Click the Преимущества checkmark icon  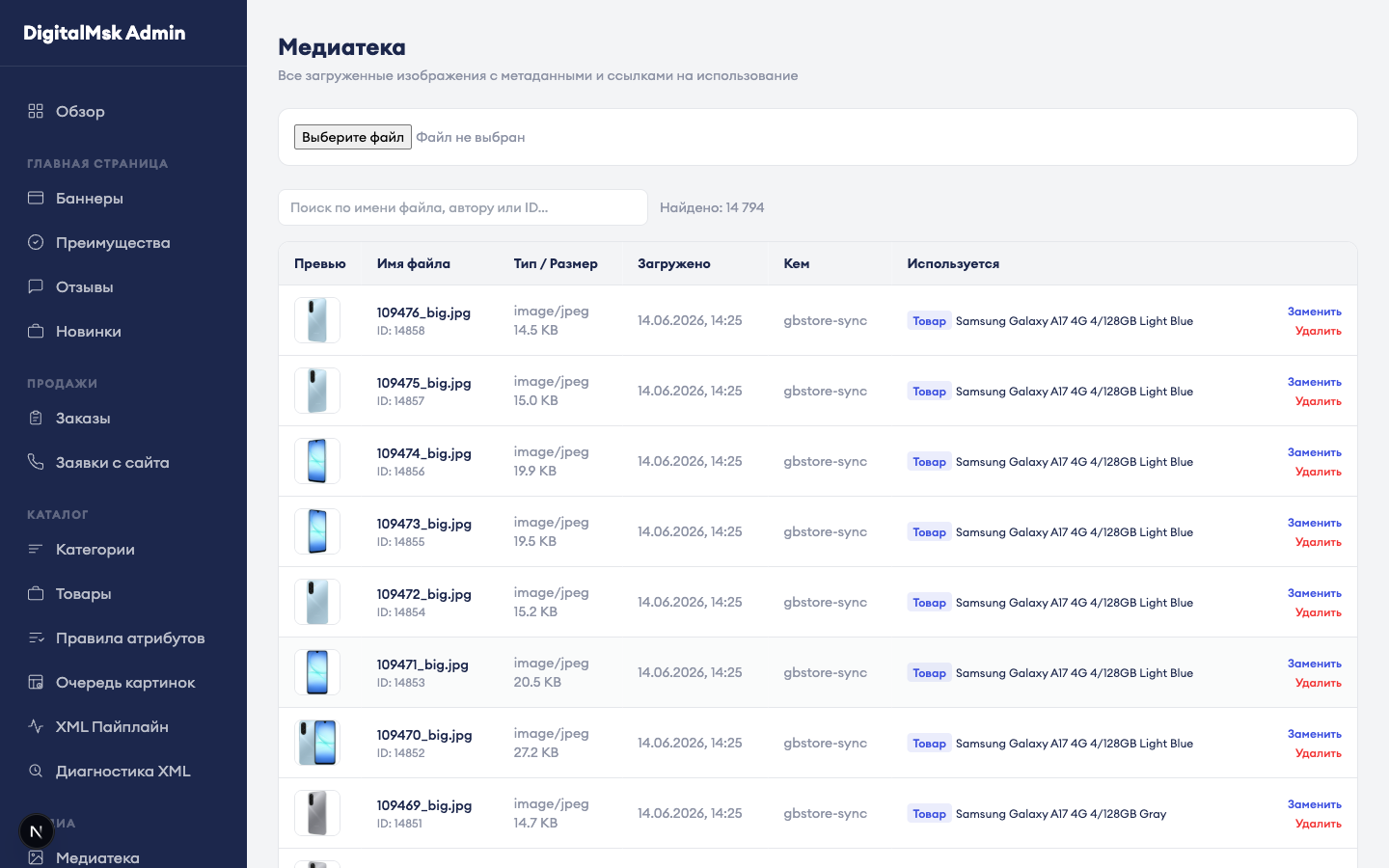point(36,242)
